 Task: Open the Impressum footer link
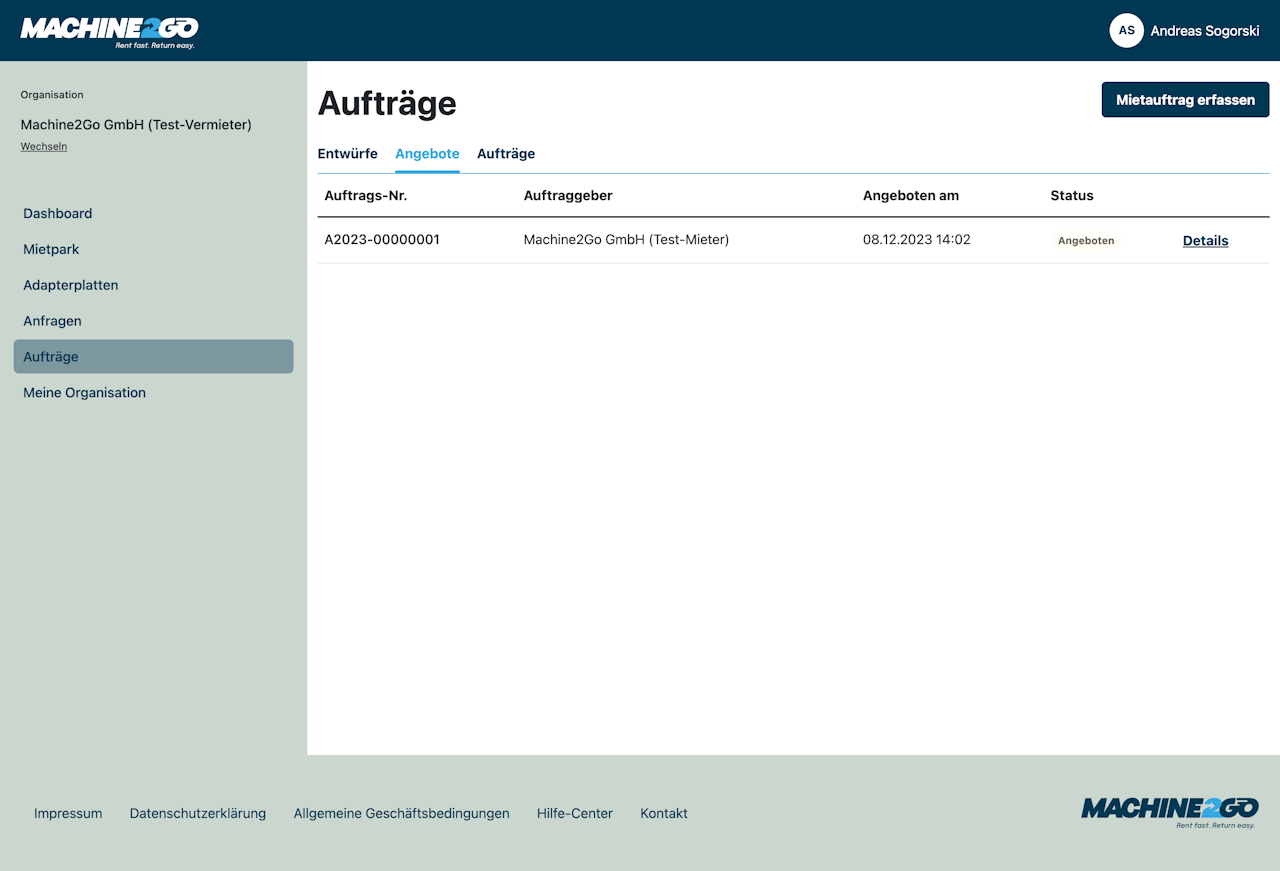pyautogui.click(x=68, y=814)
